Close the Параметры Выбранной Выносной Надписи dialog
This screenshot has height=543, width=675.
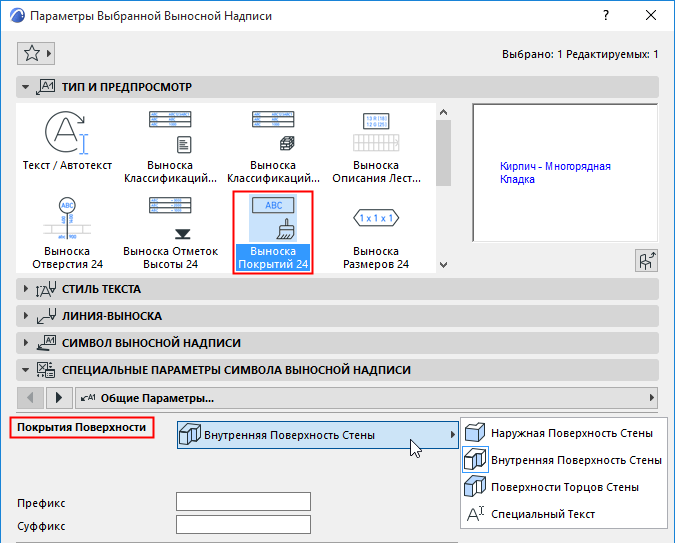(x=651, y=16)
